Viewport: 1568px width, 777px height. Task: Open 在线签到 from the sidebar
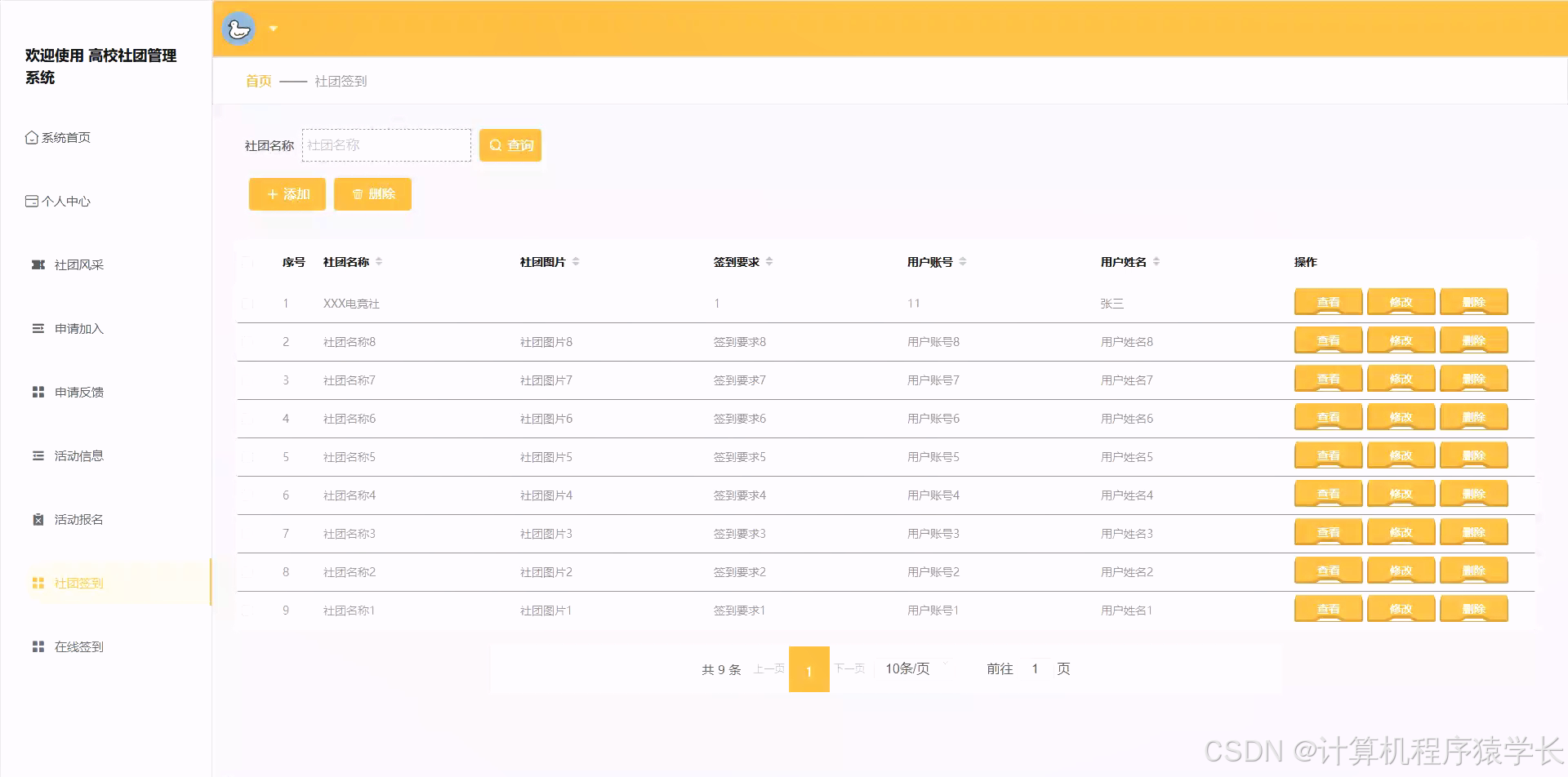[x=68, y=646]
